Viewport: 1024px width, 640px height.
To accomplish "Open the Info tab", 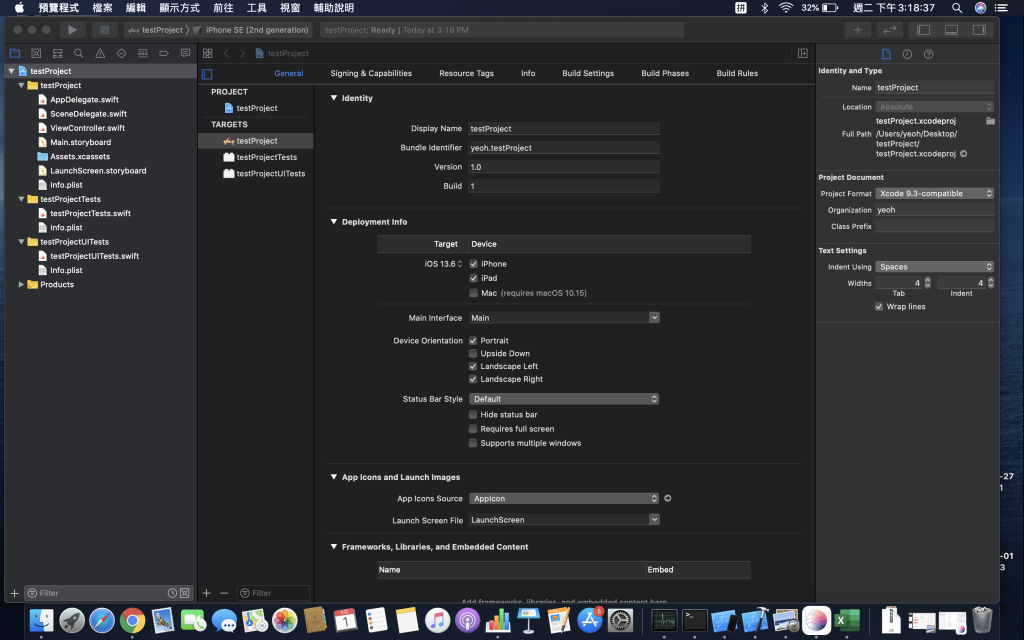I will pos(528,73).
